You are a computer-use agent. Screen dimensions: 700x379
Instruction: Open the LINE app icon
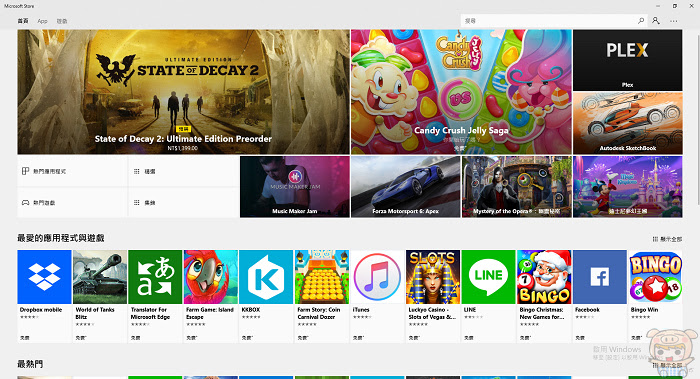click(488, 277)
